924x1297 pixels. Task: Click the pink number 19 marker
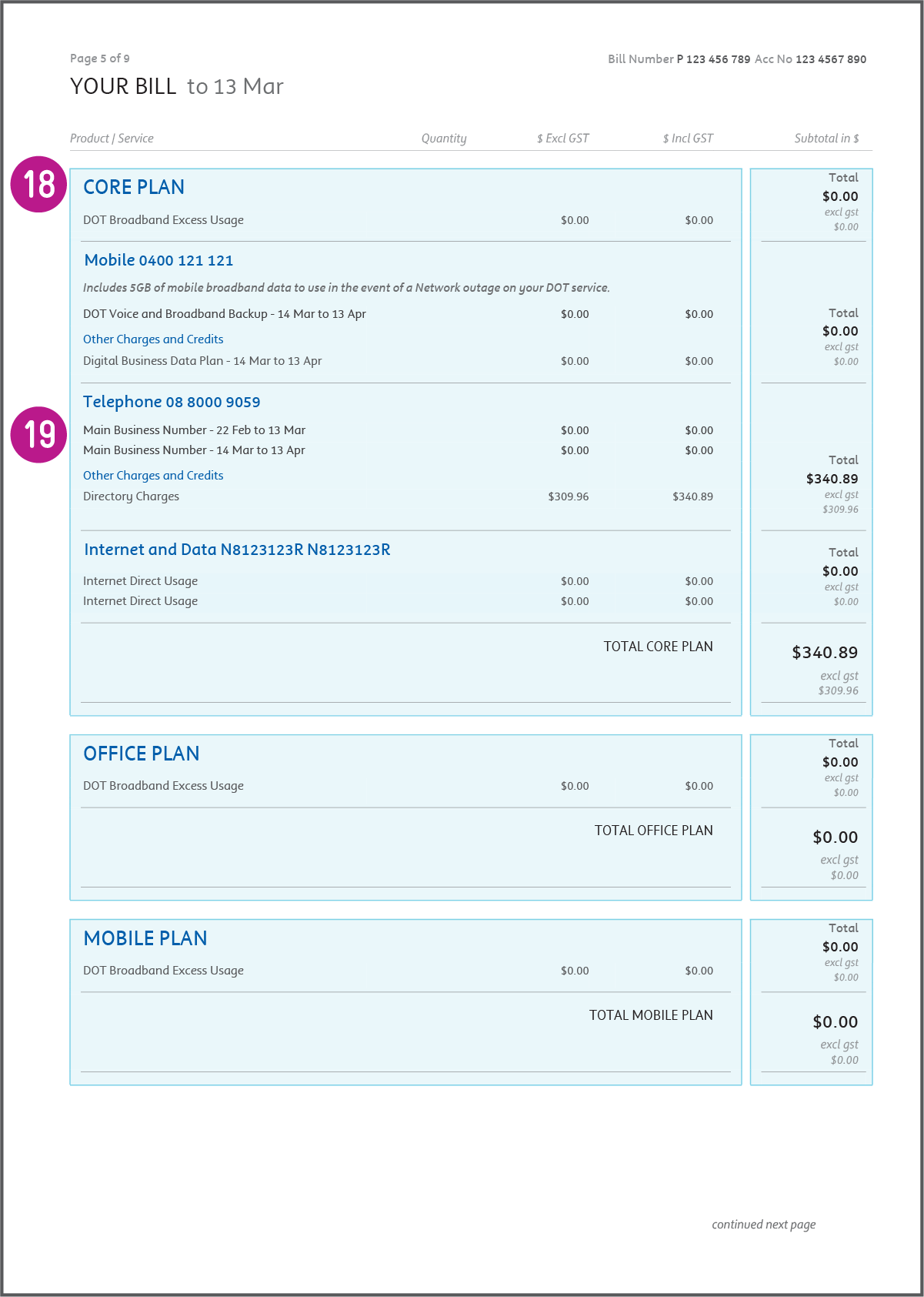coord(38,435)
